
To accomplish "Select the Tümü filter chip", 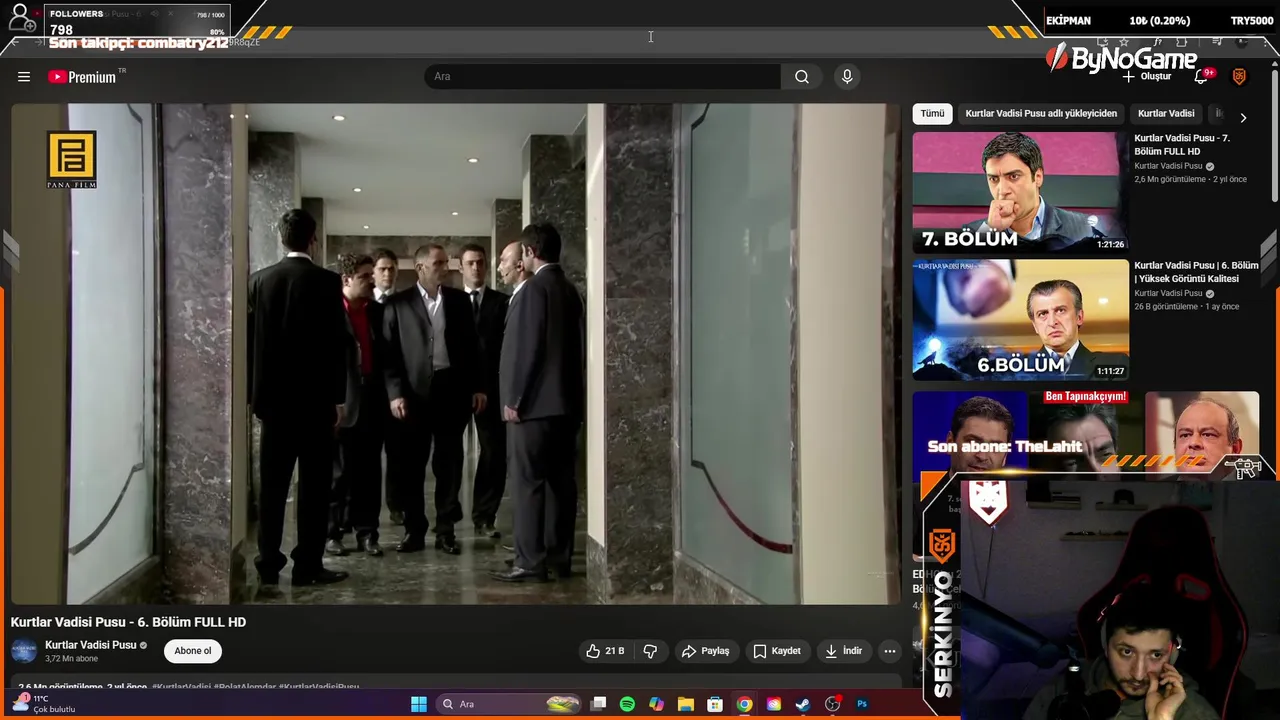I will tap(932, 114).
